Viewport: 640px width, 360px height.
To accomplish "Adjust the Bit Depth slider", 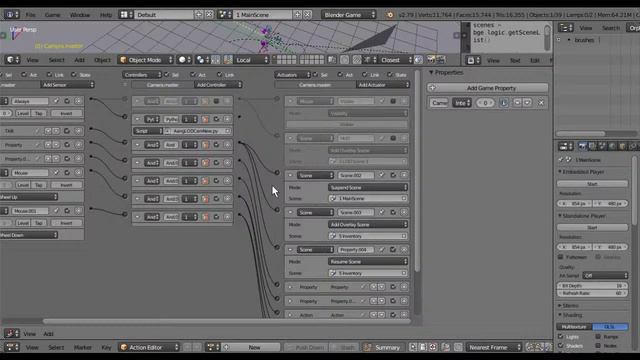I will click(592, 286).
